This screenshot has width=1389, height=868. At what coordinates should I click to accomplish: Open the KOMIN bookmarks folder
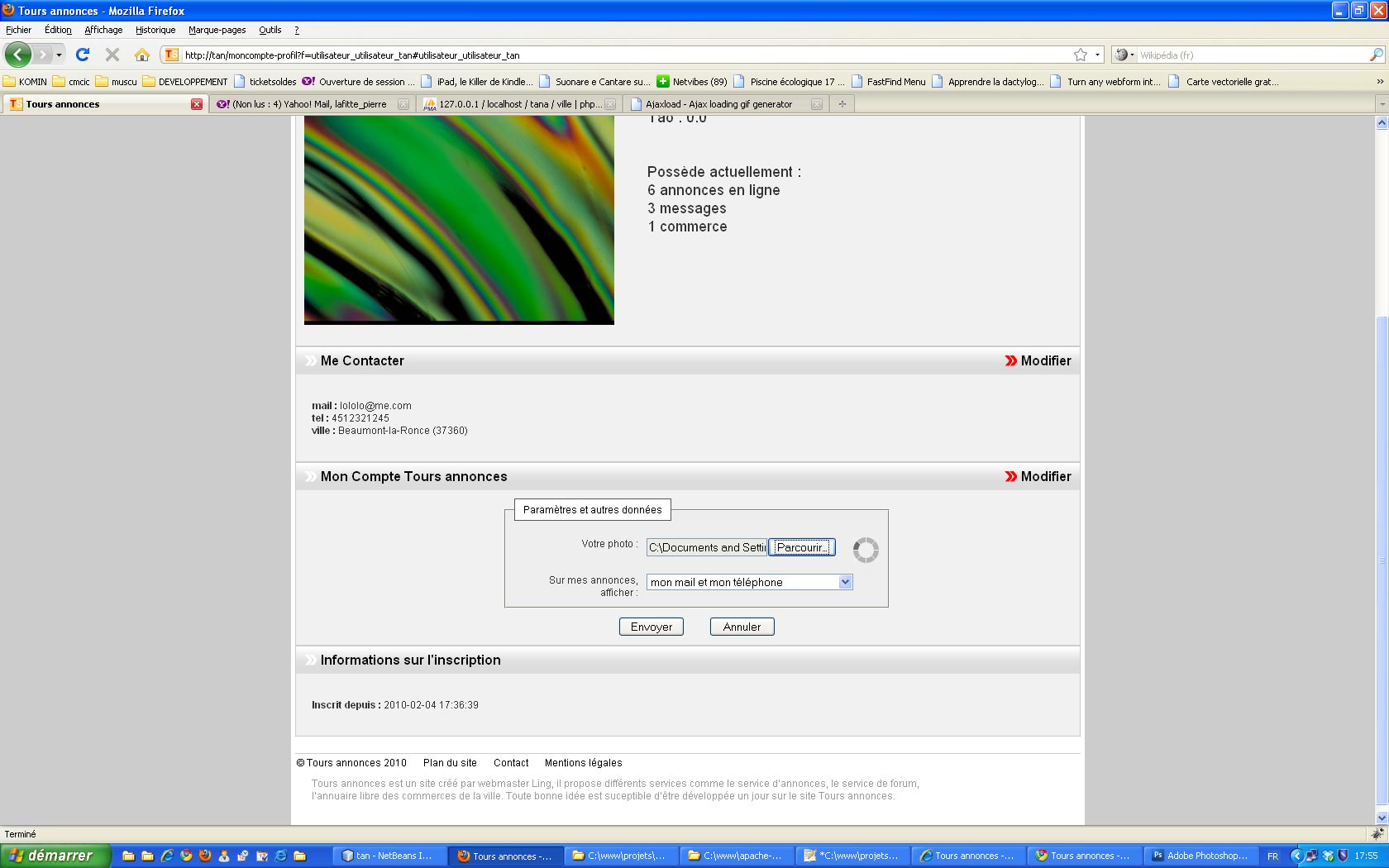click(x=25, y=81)
